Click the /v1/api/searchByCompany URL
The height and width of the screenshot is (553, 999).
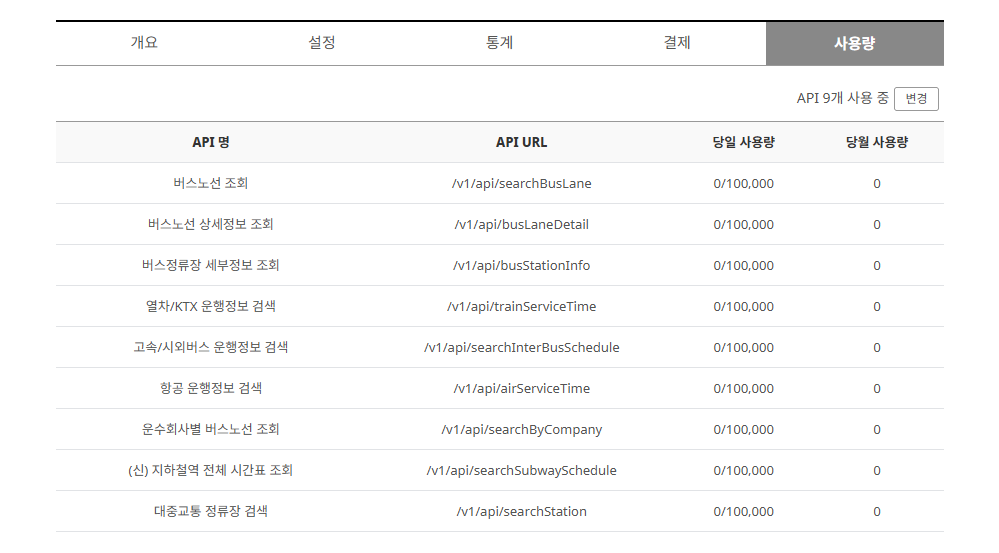click(522, 429)
